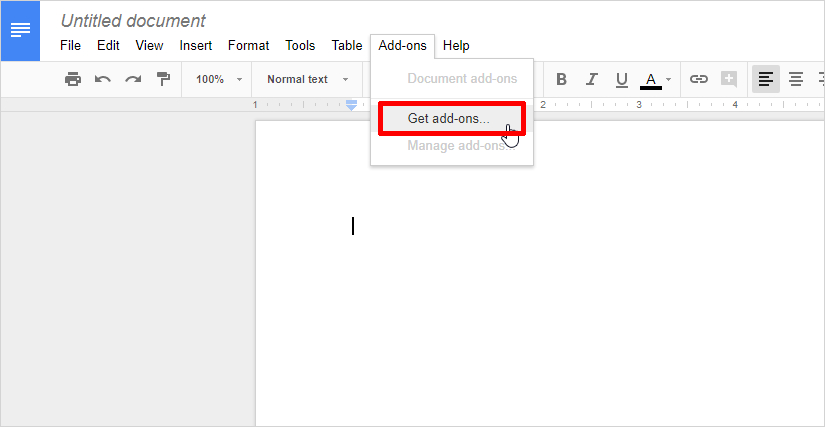Undo the last action
825x427 pixels.
102,79
